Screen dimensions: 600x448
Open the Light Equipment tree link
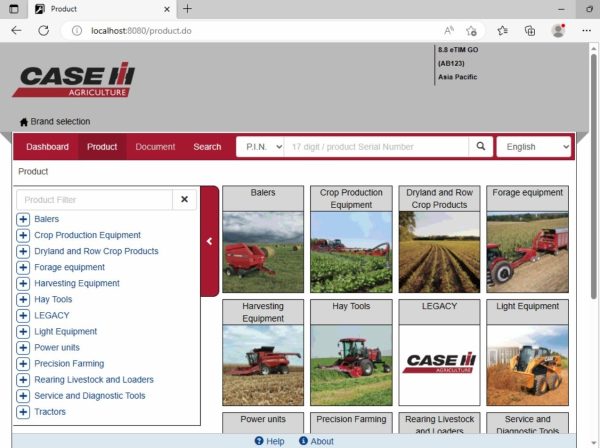pyautogui.click(x=66, y=332)
